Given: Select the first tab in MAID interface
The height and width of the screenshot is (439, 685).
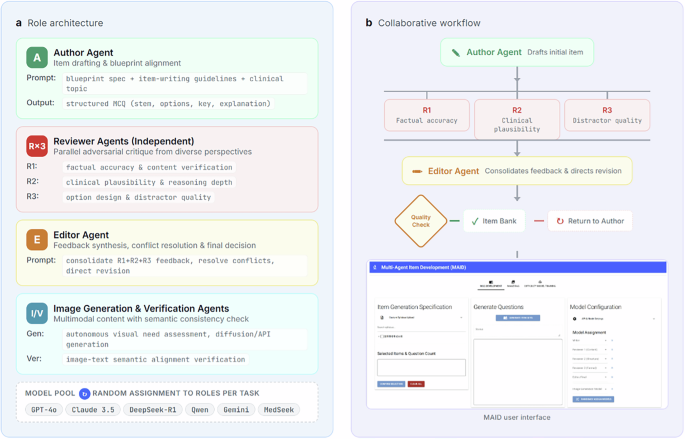Looking at the screenshot, I should pyautogui.click(x=491, y=284).
